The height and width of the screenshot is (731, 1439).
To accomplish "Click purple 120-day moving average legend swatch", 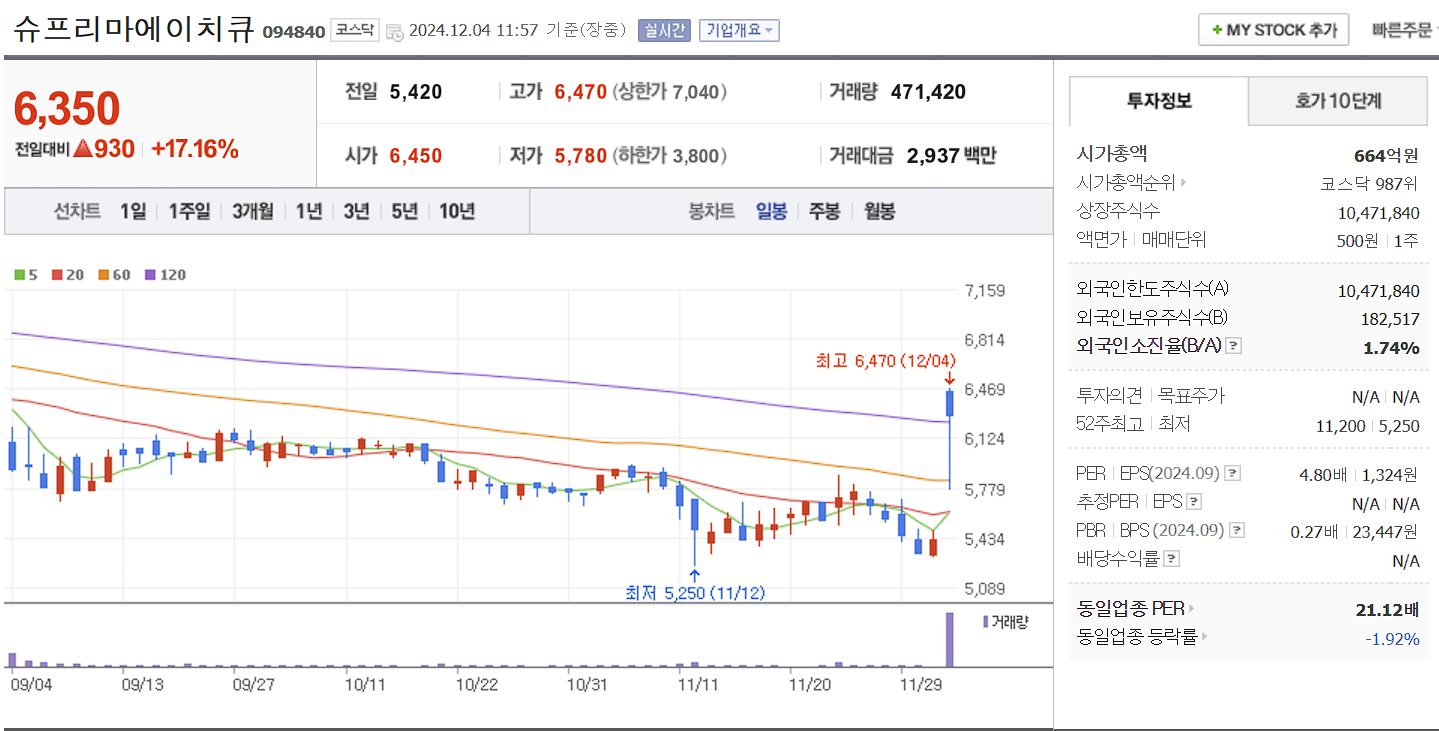I will (x=150, y=275).
